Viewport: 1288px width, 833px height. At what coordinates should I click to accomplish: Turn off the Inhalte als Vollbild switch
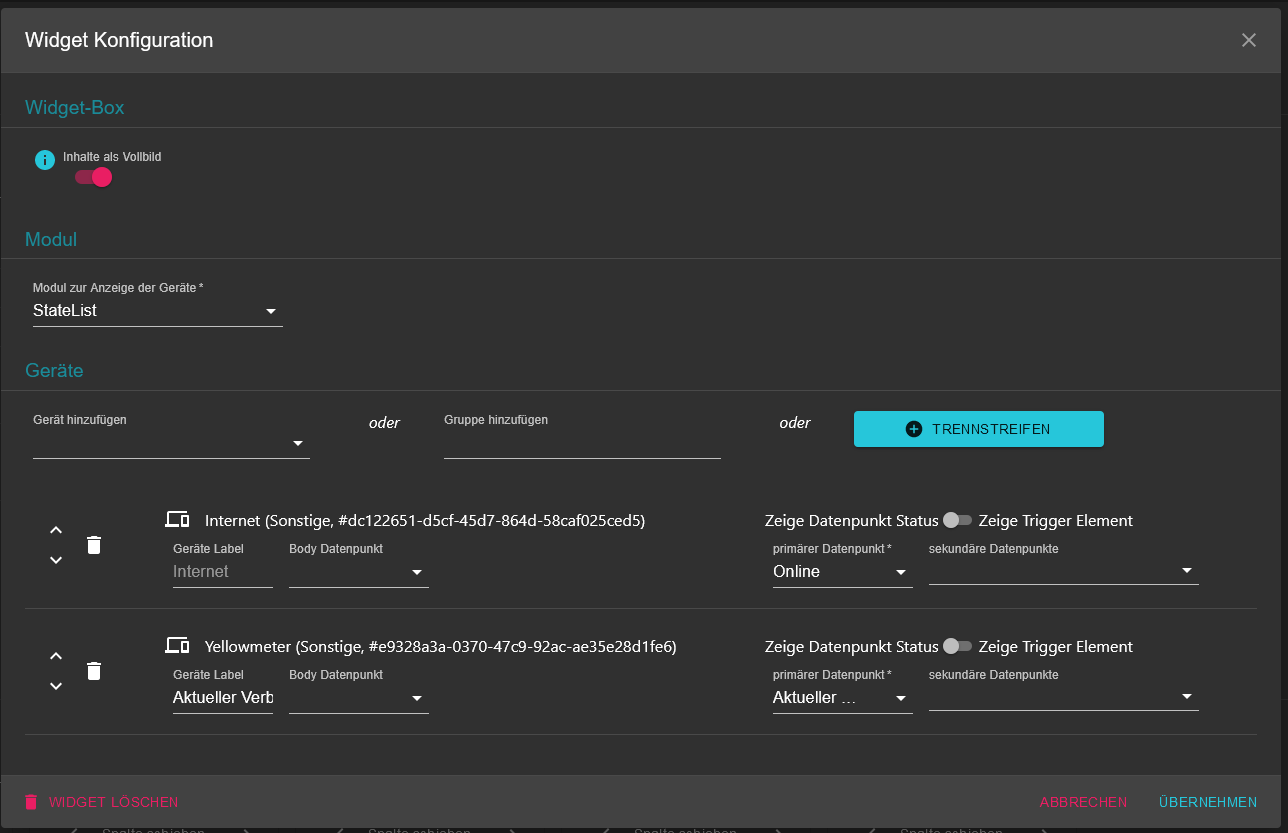93,177
